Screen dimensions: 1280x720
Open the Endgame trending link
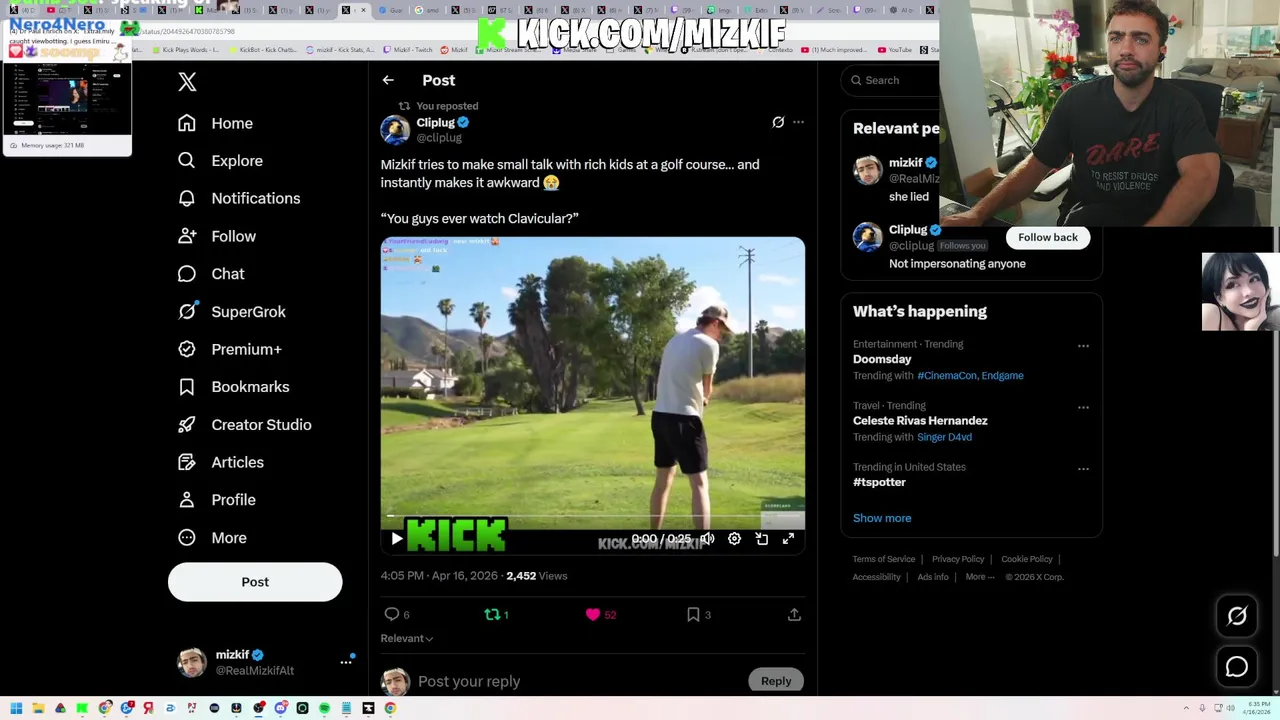click(x=1002, y=375)
